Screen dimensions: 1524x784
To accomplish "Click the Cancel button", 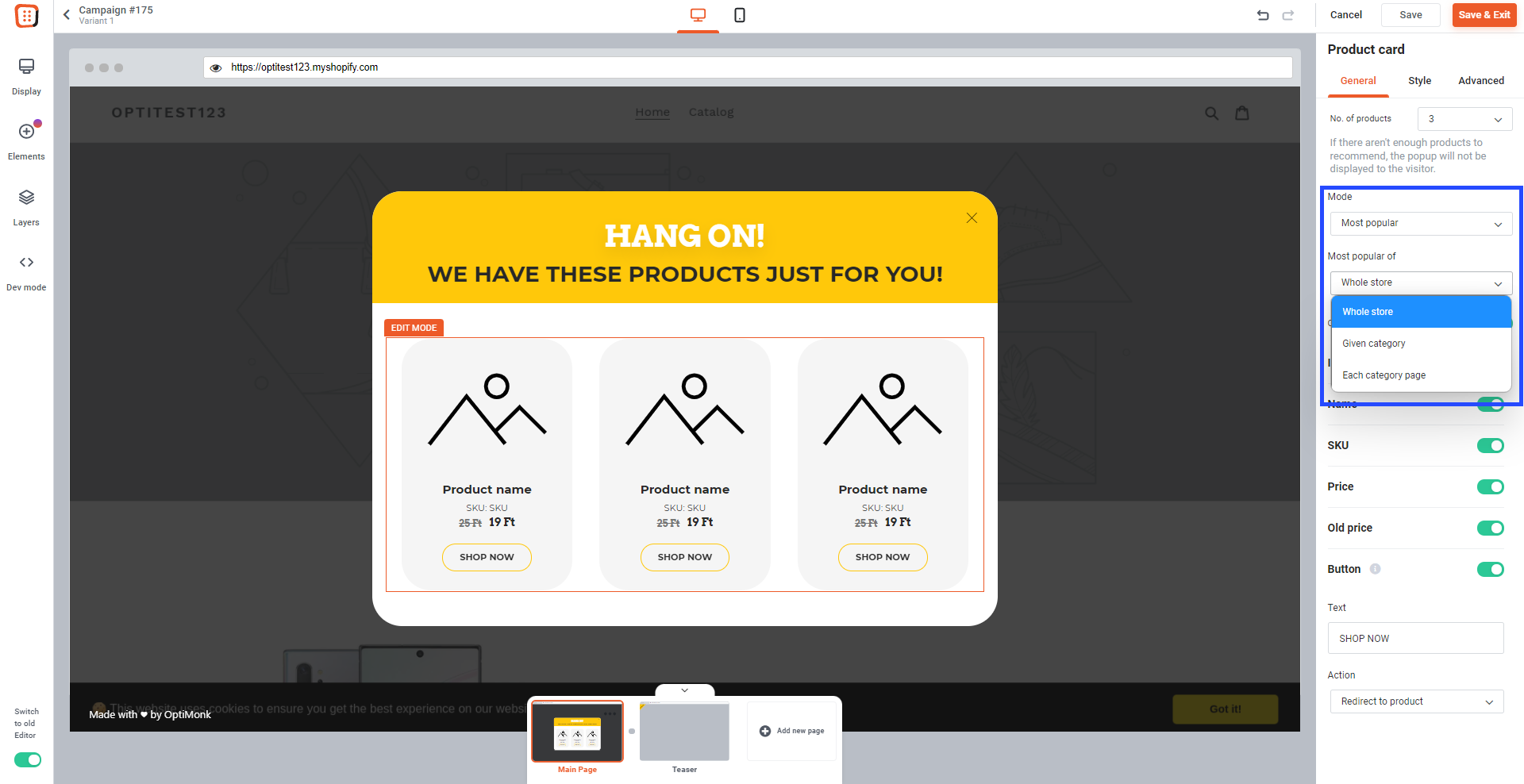I will tap(1345, 15).
